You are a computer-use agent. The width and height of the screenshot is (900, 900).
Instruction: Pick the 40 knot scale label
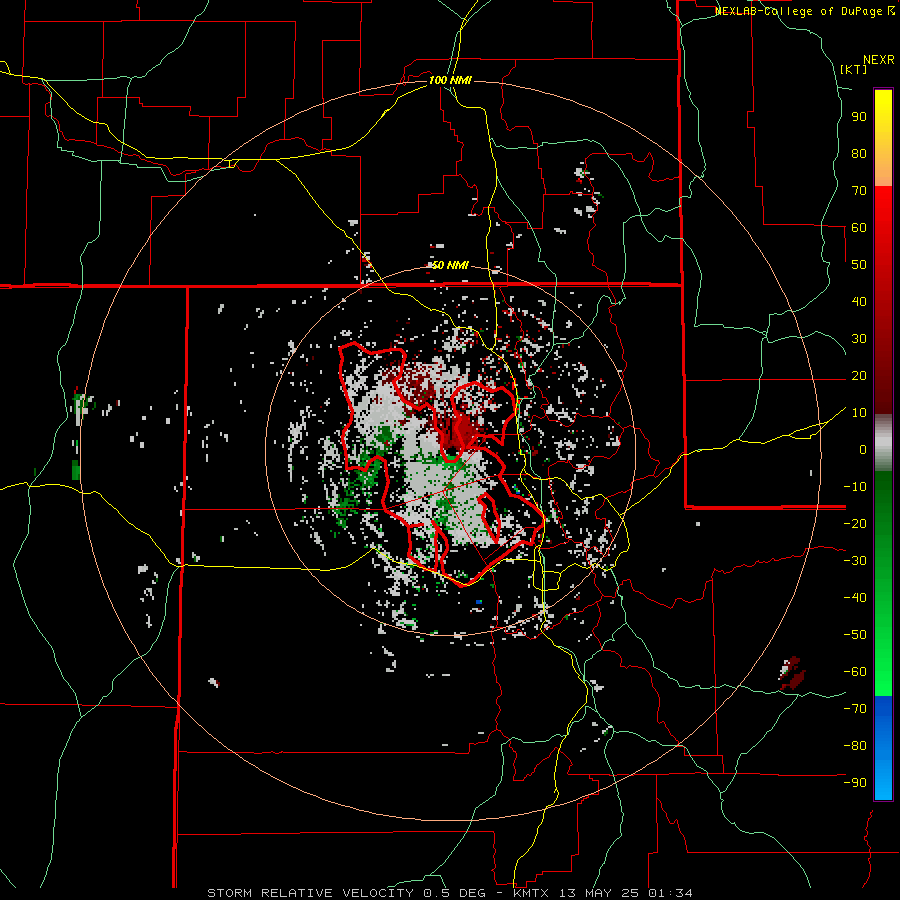pos(859,301)
